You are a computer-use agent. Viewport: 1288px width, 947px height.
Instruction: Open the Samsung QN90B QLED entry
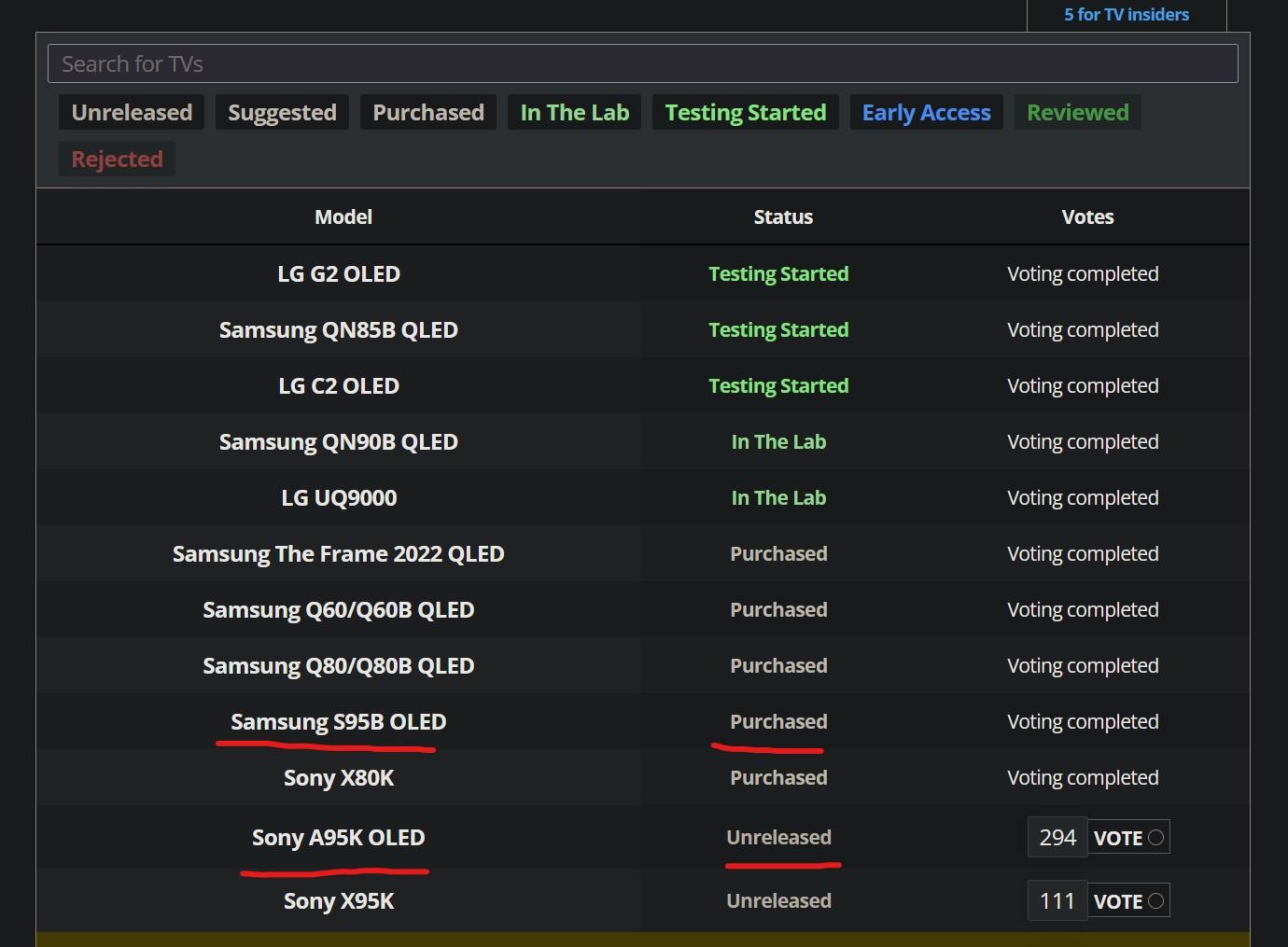pyautogui.click(x=339, y=441)
